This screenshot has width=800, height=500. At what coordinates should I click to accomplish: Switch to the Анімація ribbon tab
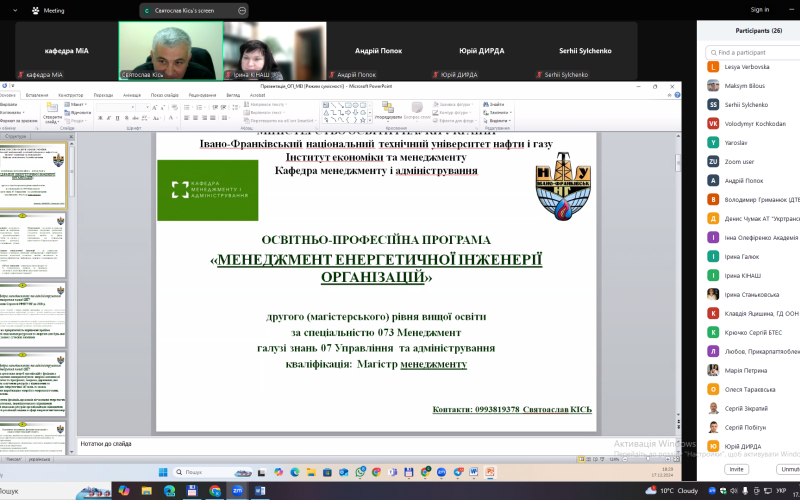coord(132,95)
